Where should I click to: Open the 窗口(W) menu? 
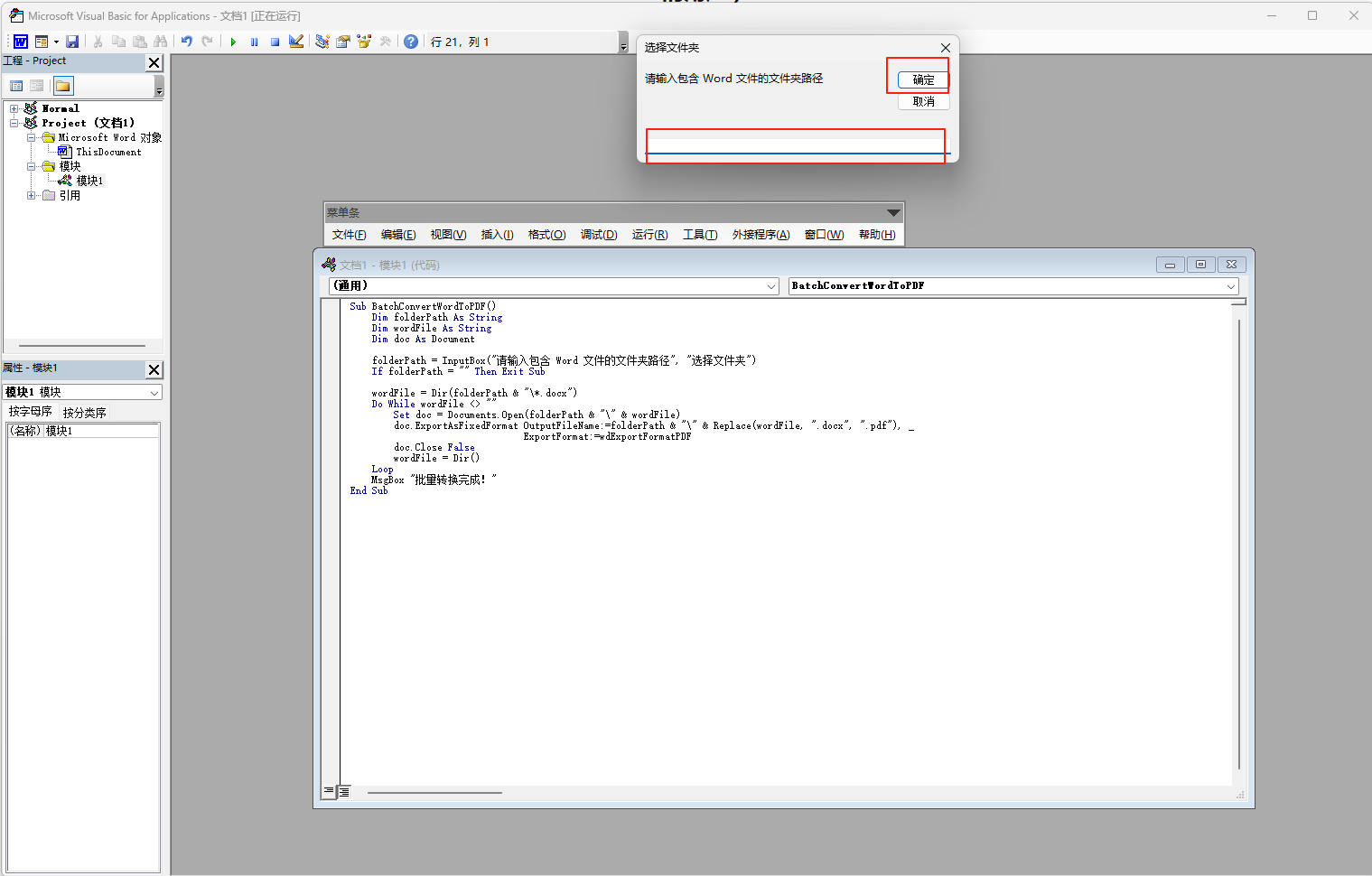tap(824, 235)
